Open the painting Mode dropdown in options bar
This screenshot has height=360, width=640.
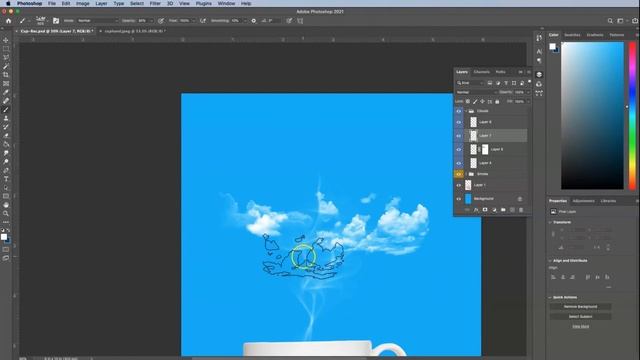tap(97, 20)
